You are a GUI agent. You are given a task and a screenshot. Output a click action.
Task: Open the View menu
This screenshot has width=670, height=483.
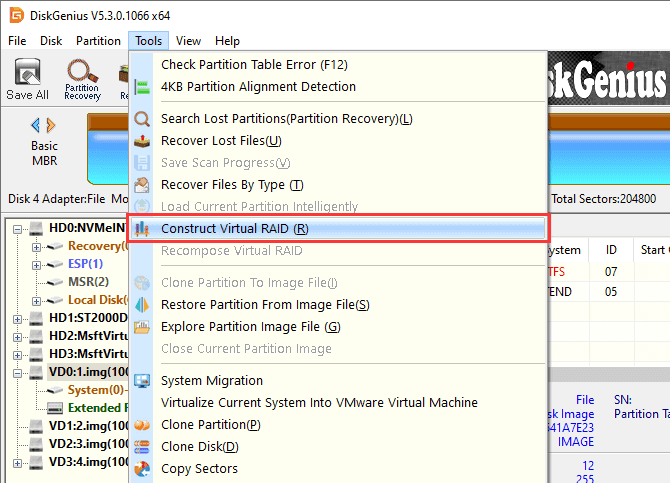tap(188, 41)
